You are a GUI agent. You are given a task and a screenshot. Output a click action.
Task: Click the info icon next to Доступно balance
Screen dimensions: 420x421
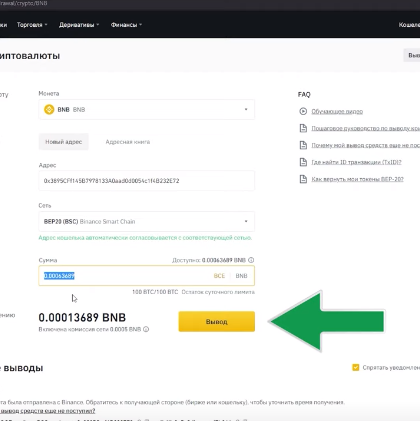251,260
